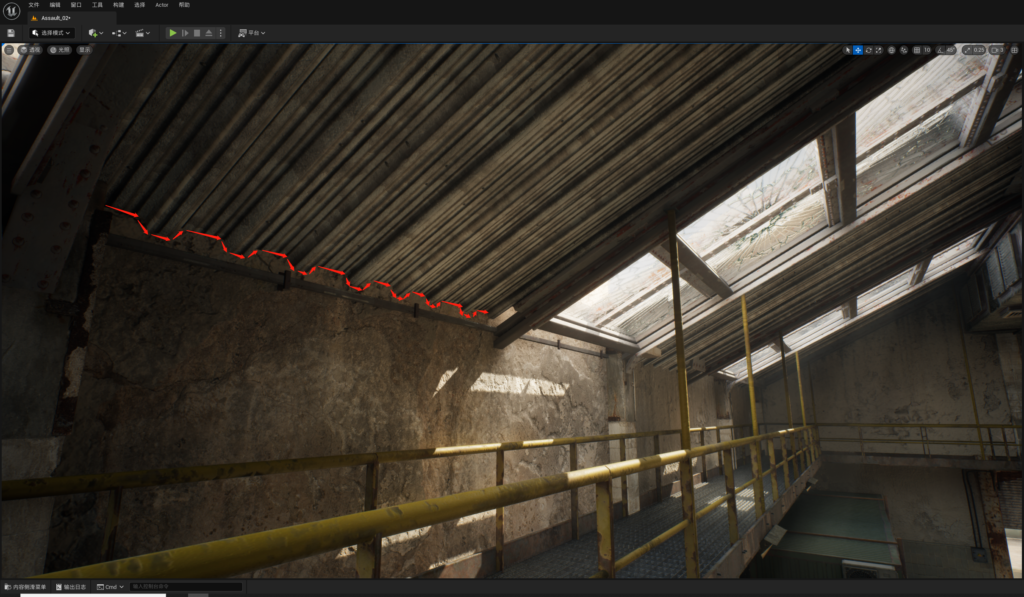Image resolution: width=1024 pixels, height=597 pixels.
Task: Toggle world/local coordinate space globe icon
Action: coord(891,50)
